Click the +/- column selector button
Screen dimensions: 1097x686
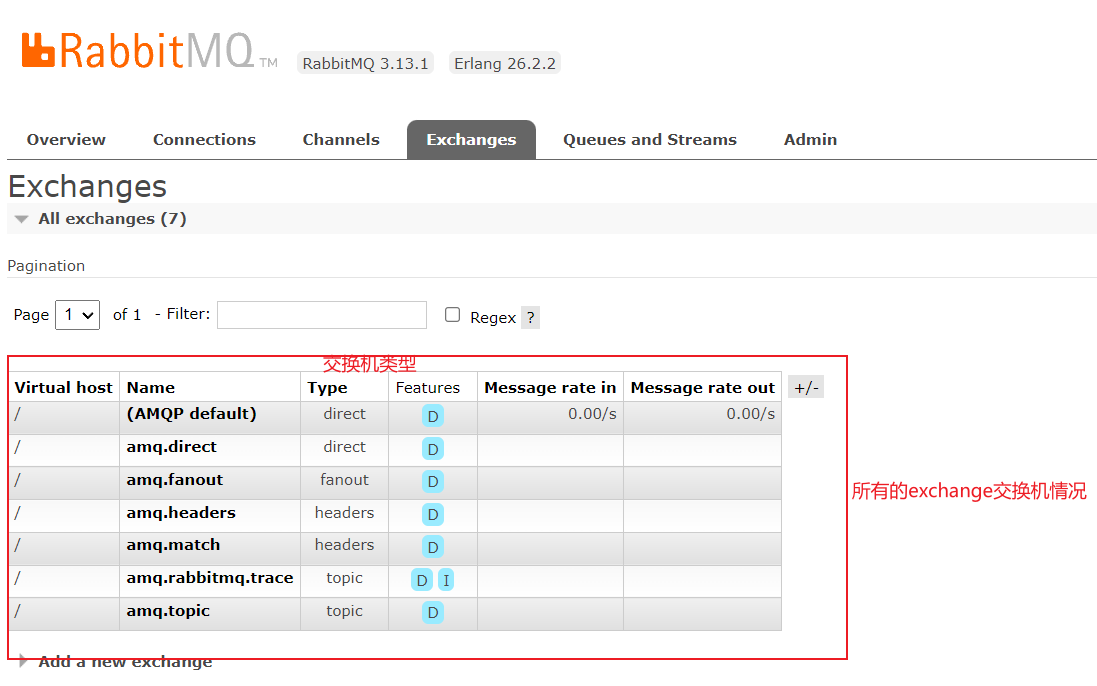click(x=806, y=387)
